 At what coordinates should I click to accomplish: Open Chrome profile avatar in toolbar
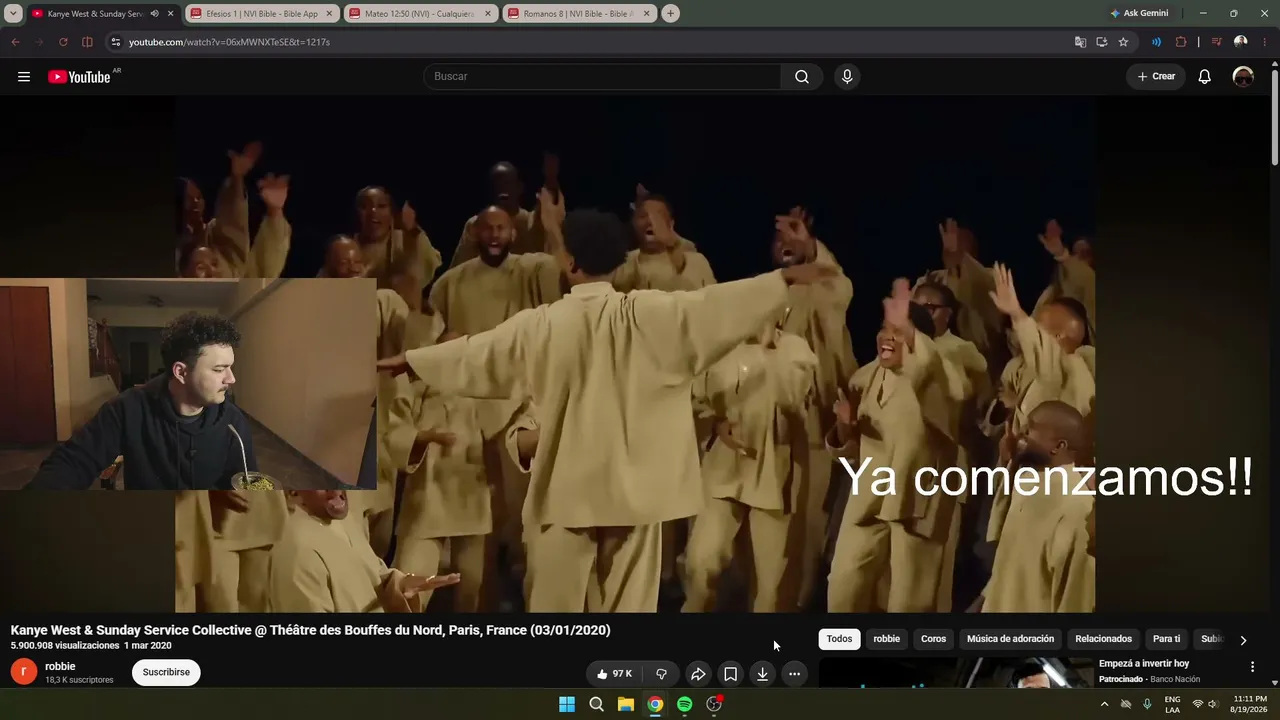tap(1241, 42)
